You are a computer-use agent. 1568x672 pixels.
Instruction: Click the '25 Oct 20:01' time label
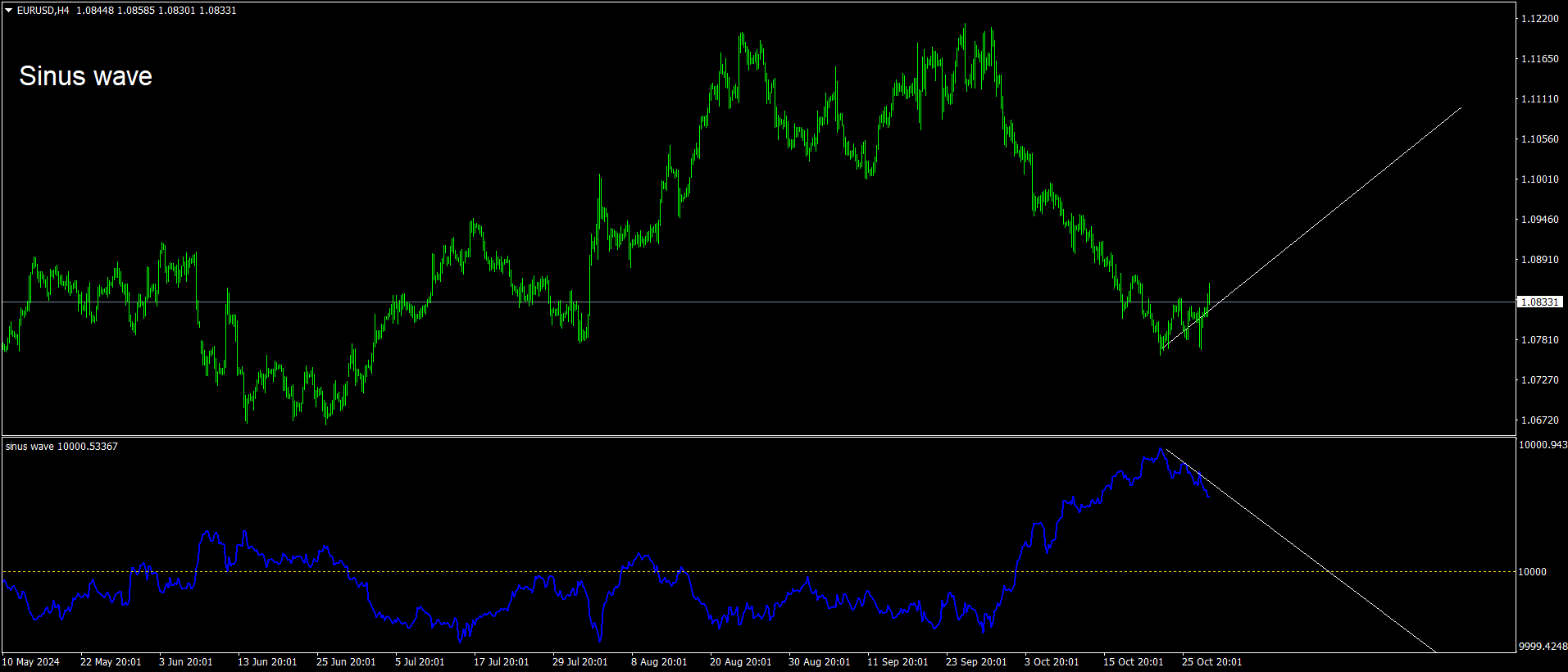[x=1212, y=662]
